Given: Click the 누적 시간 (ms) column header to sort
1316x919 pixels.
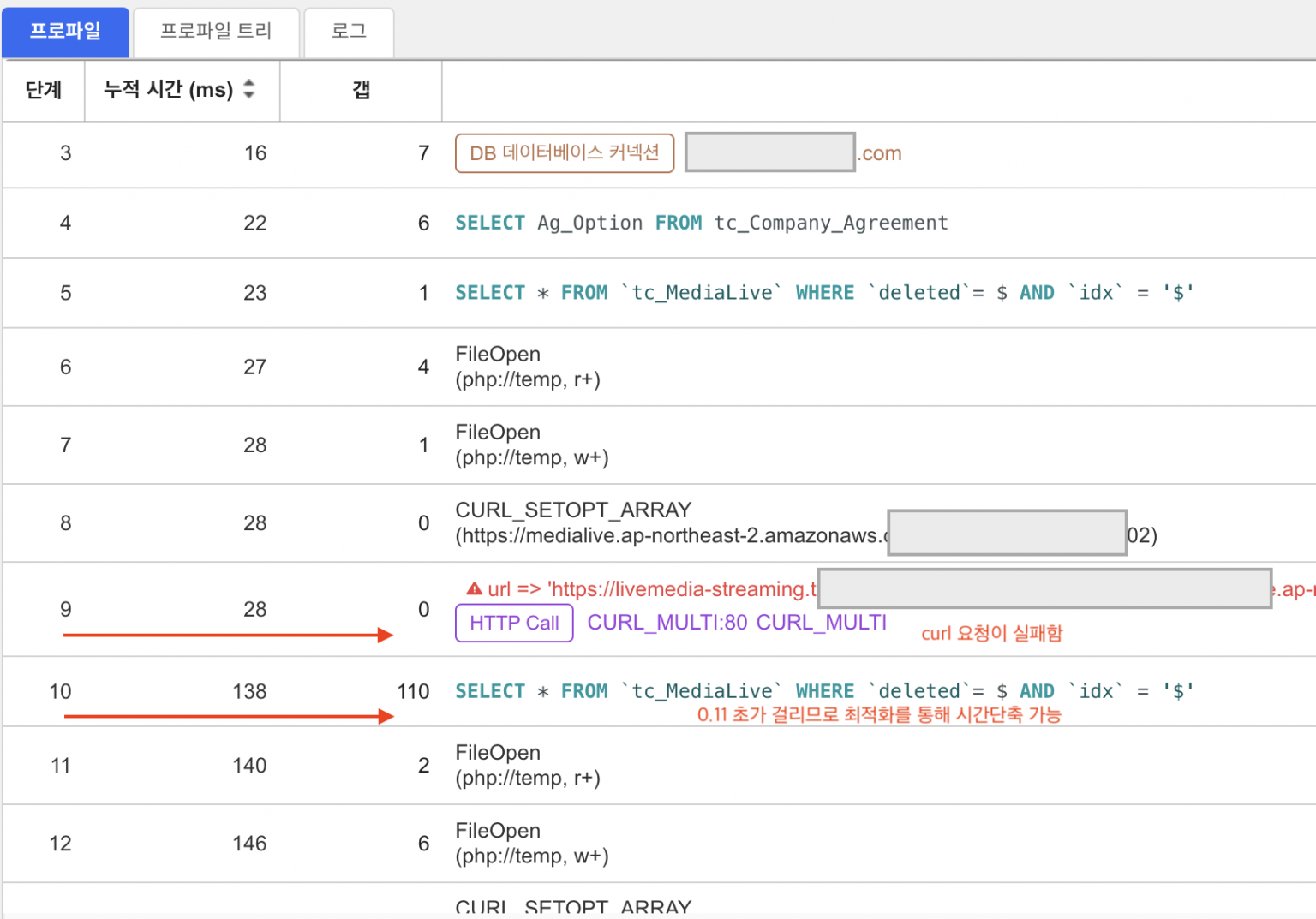Looking at the screenshot, I should pyautogui.click(x=166, y=90).
